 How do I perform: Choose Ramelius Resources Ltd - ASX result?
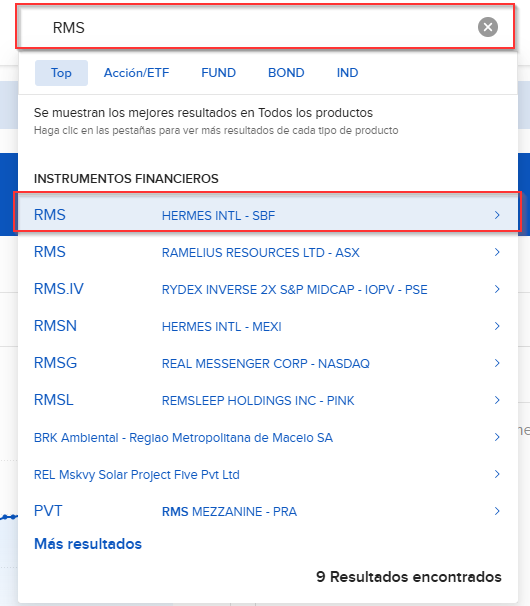pos(268,252)
